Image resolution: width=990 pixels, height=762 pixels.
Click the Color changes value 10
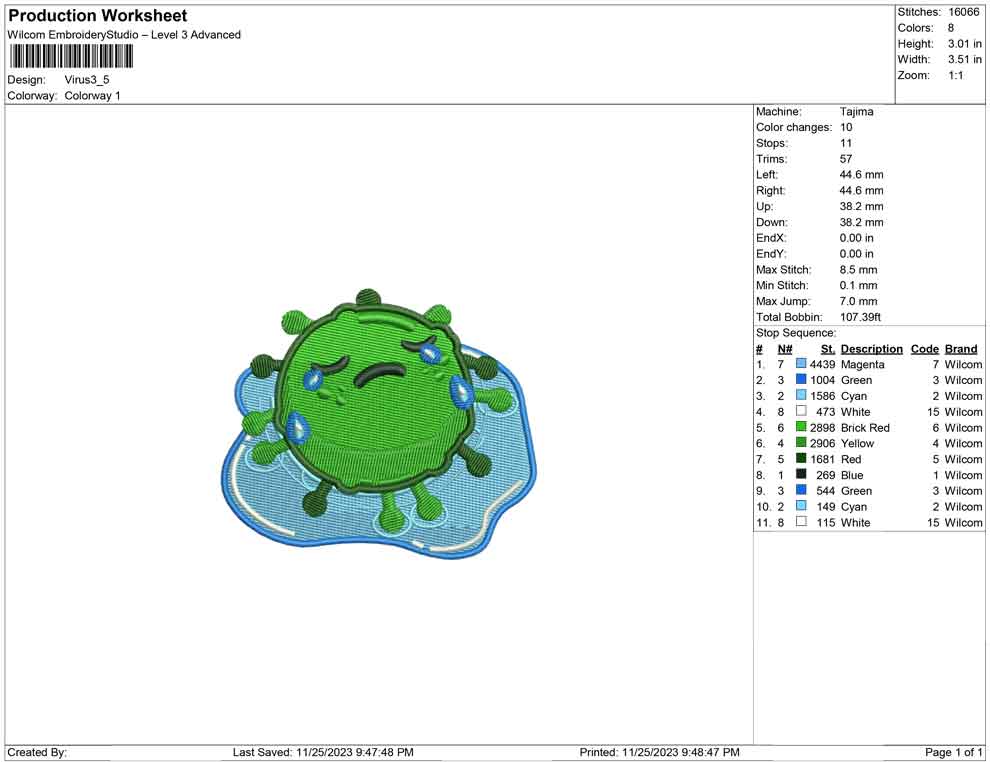click(846, 128)
